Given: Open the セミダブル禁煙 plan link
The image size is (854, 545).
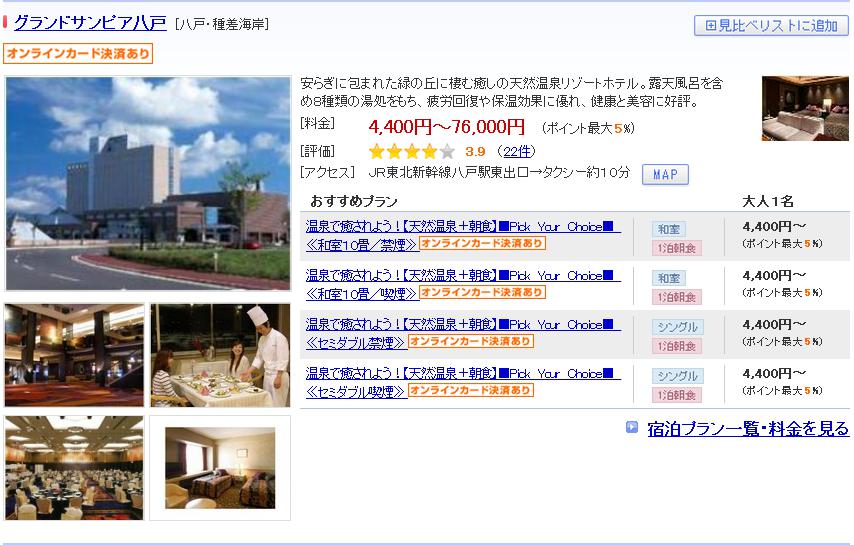Looking at the screenshot, I should point(462,333).
